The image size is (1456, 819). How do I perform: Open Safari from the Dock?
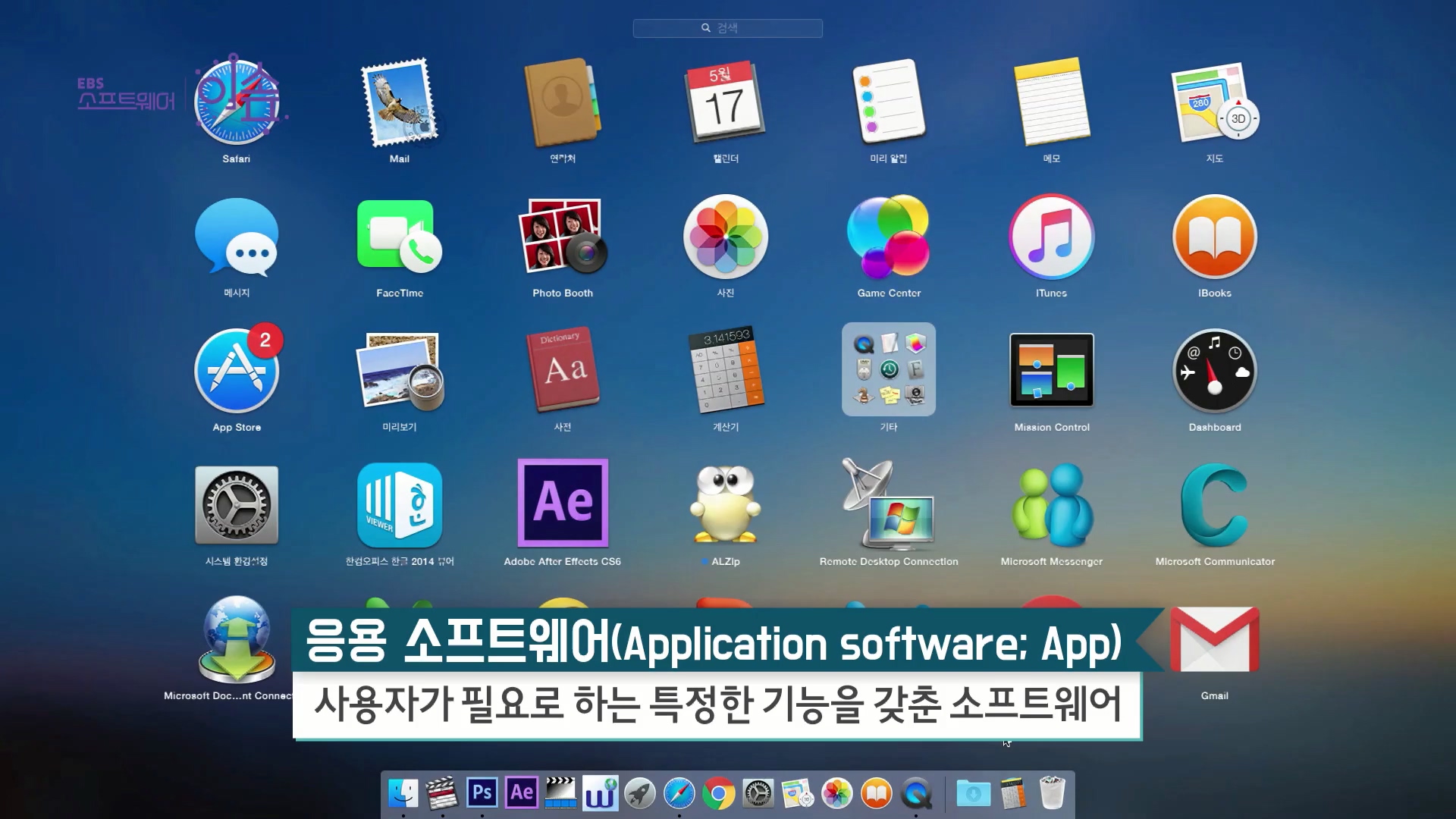(679, 794)
